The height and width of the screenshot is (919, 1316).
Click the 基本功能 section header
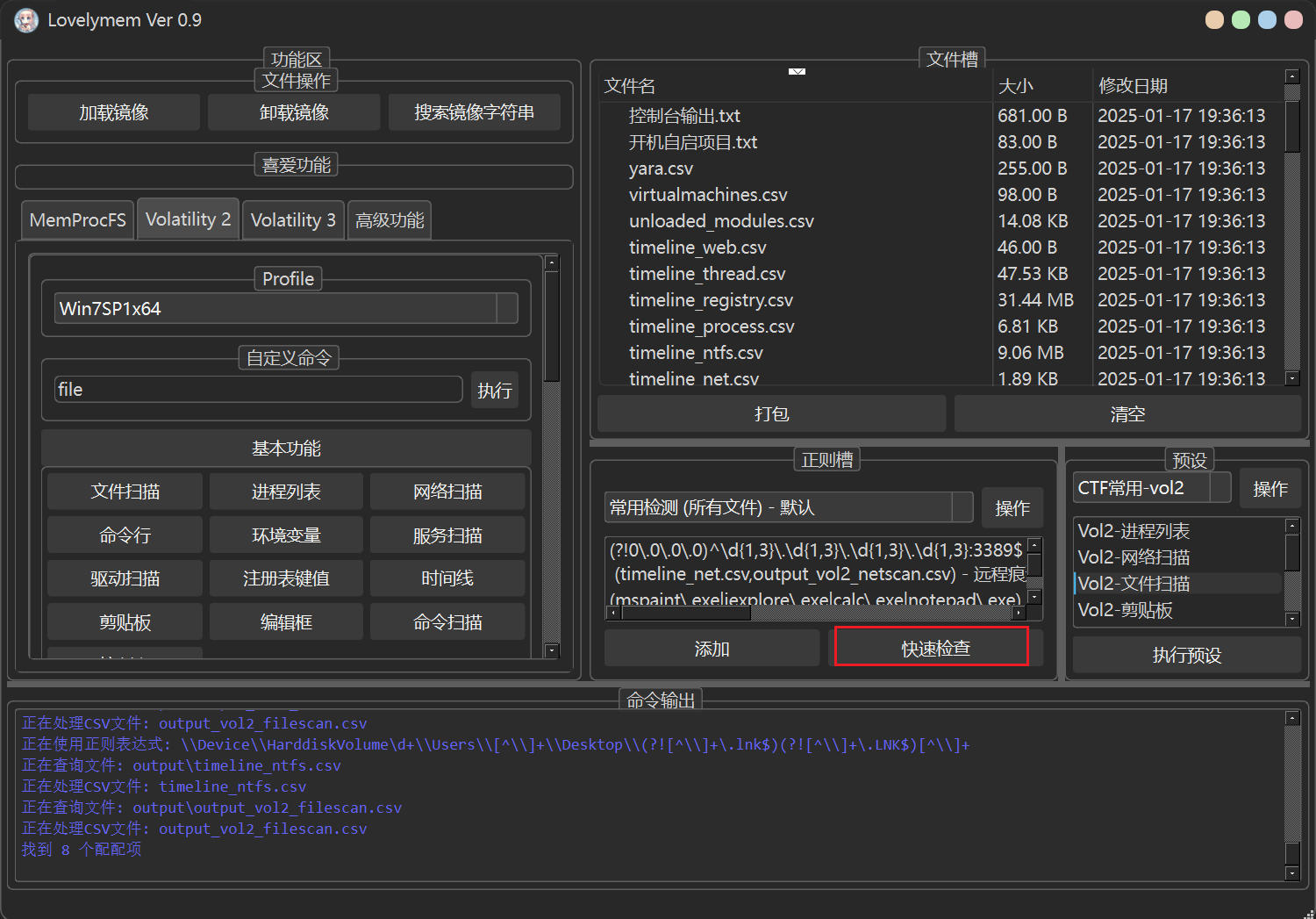(286, 449)
